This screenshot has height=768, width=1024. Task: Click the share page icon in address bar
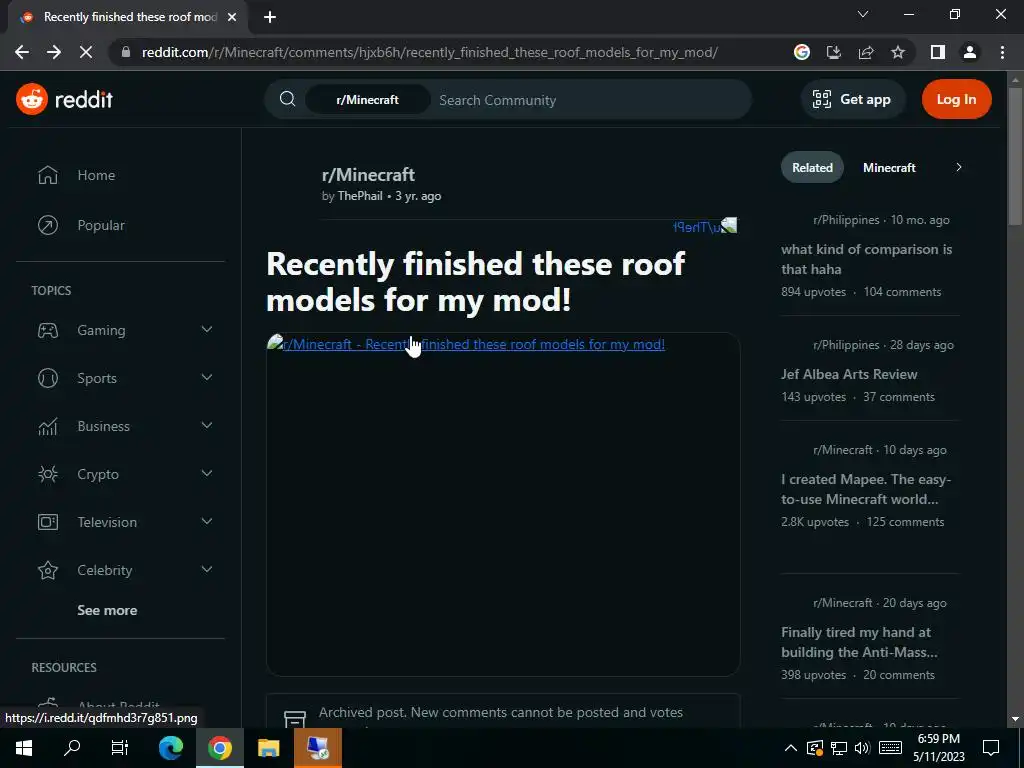click(866, 52)
